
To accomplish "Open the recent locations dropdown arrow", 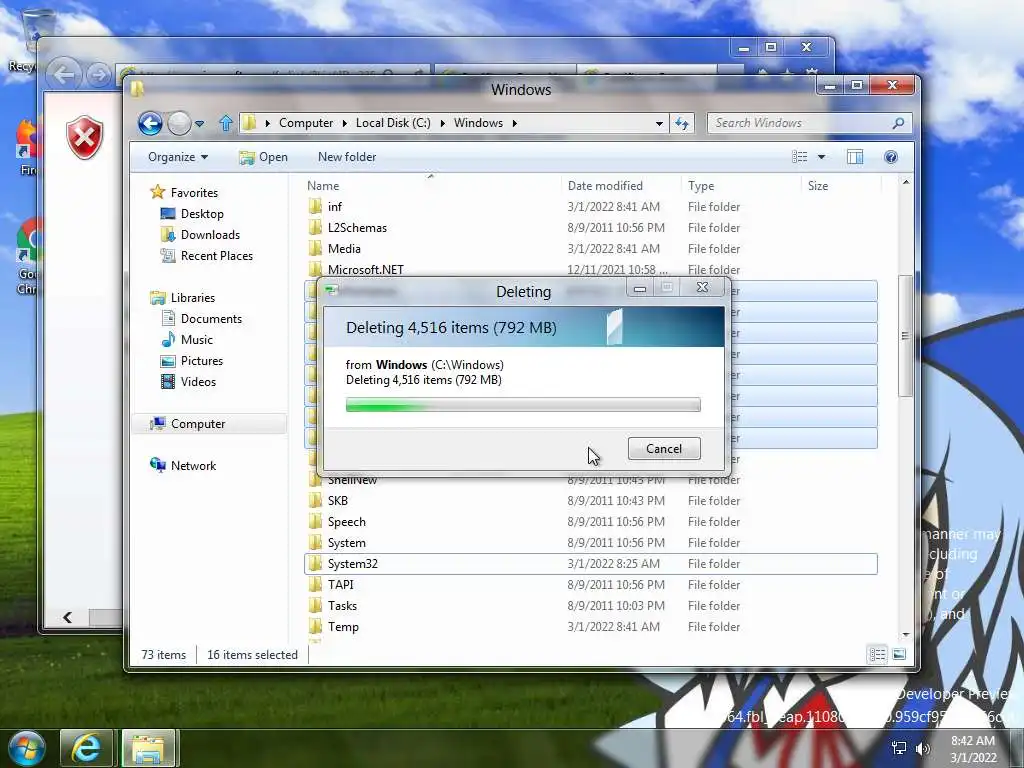I will click(199, 123).
